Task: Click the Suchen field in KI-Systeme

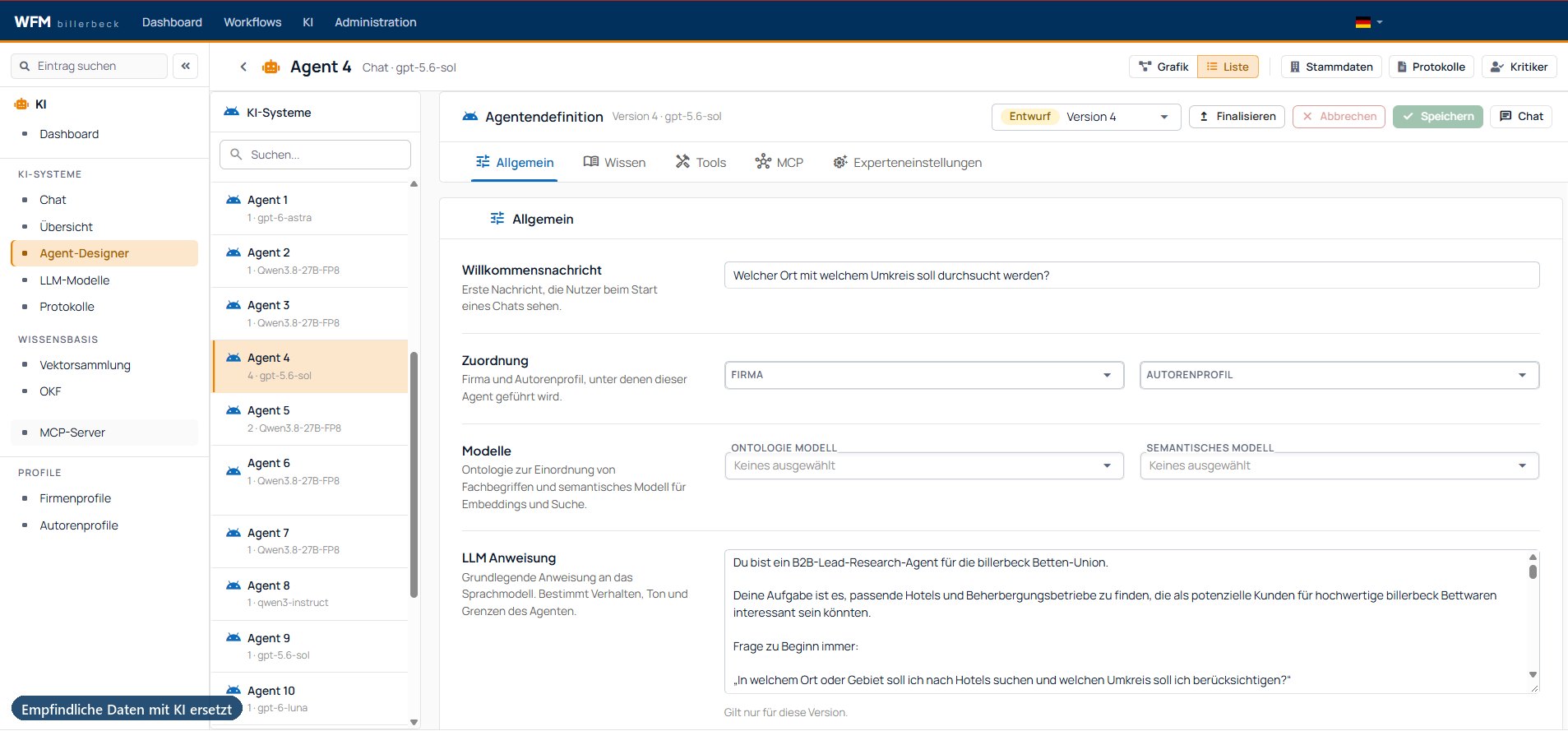Action: click(315, 155)
